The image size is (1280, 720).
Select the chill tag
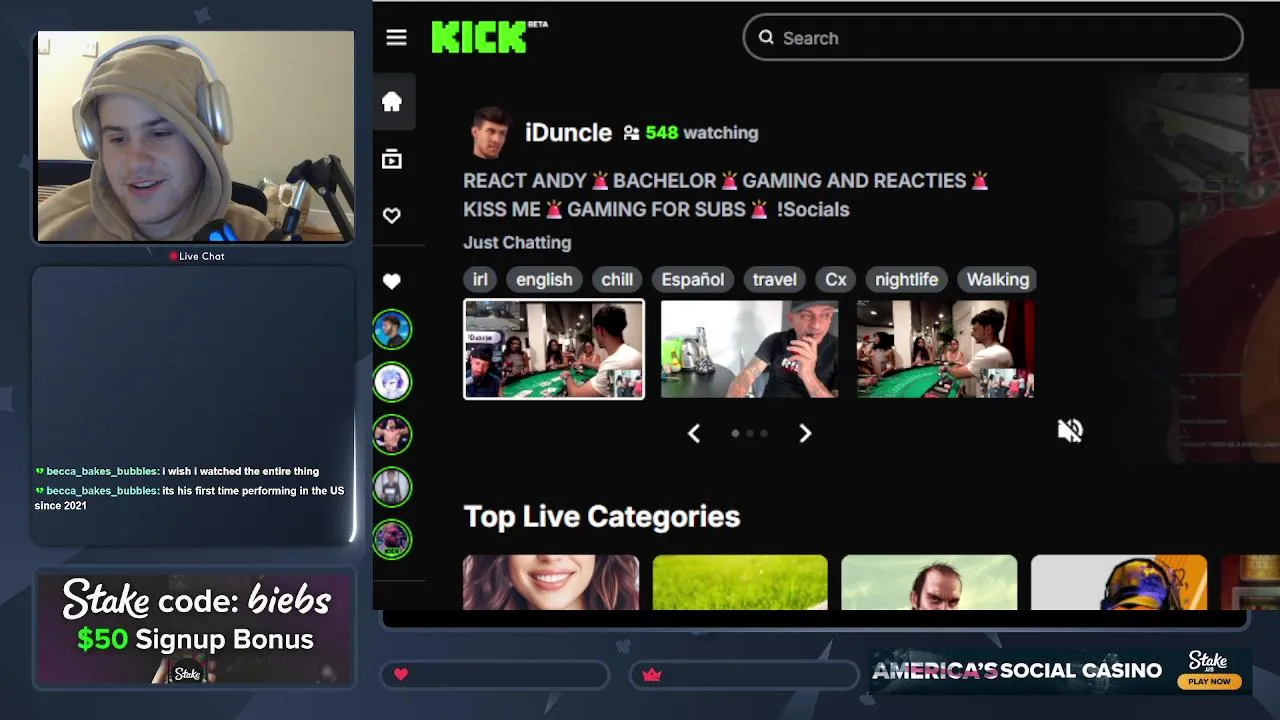(617, 279)
